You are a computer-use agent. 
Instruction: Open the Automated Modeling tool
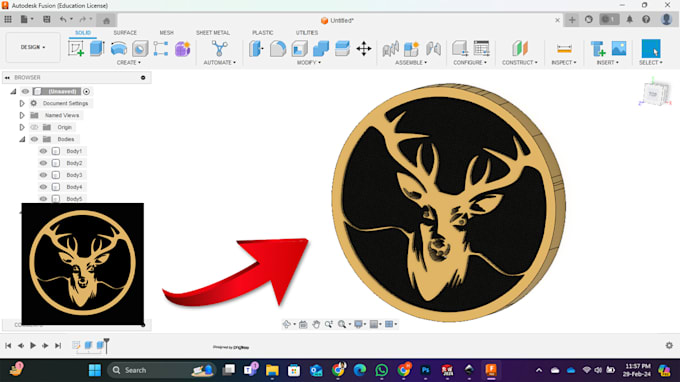[219, 48]
